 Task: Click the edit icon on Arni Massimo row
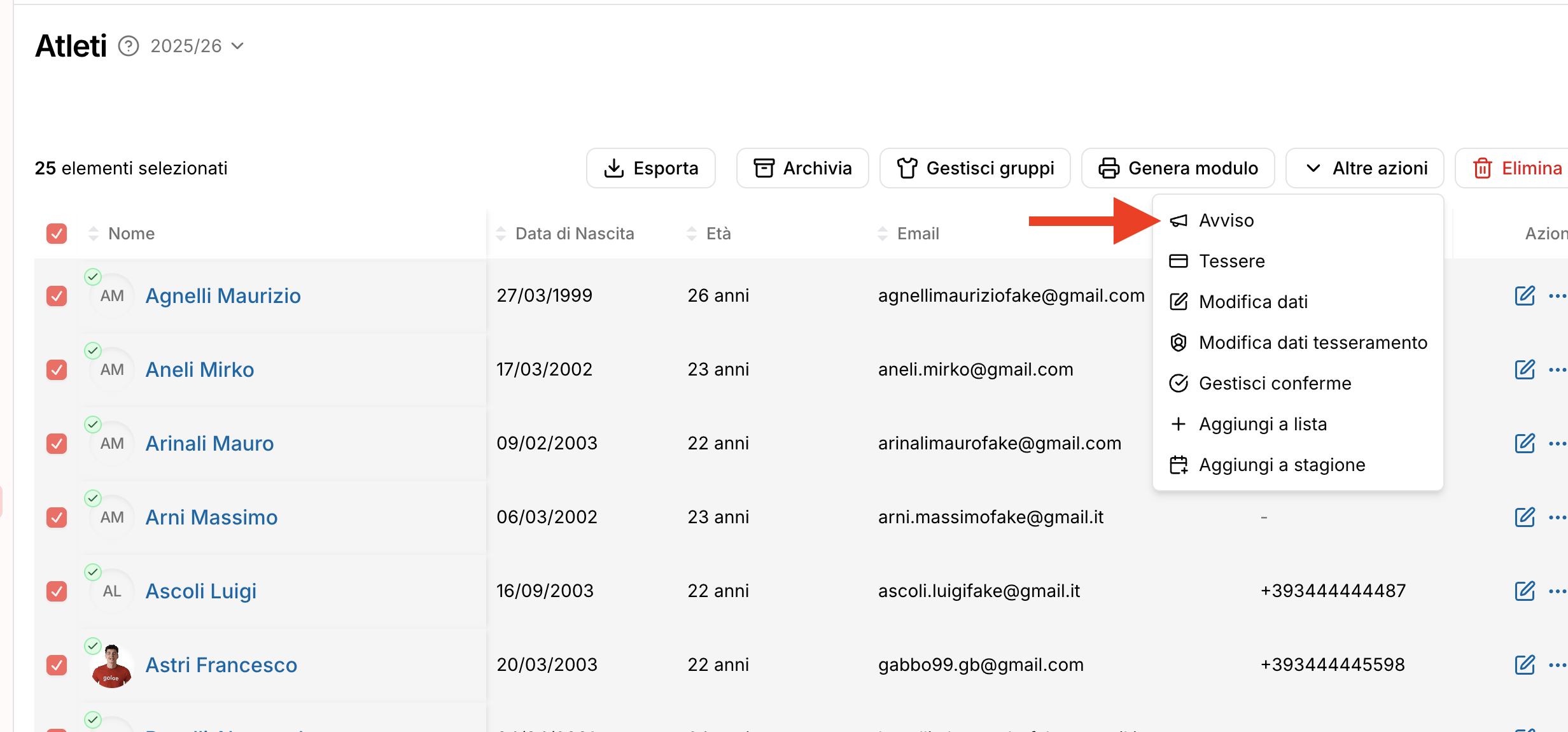pyautogui.click(x=1524, y=517)
